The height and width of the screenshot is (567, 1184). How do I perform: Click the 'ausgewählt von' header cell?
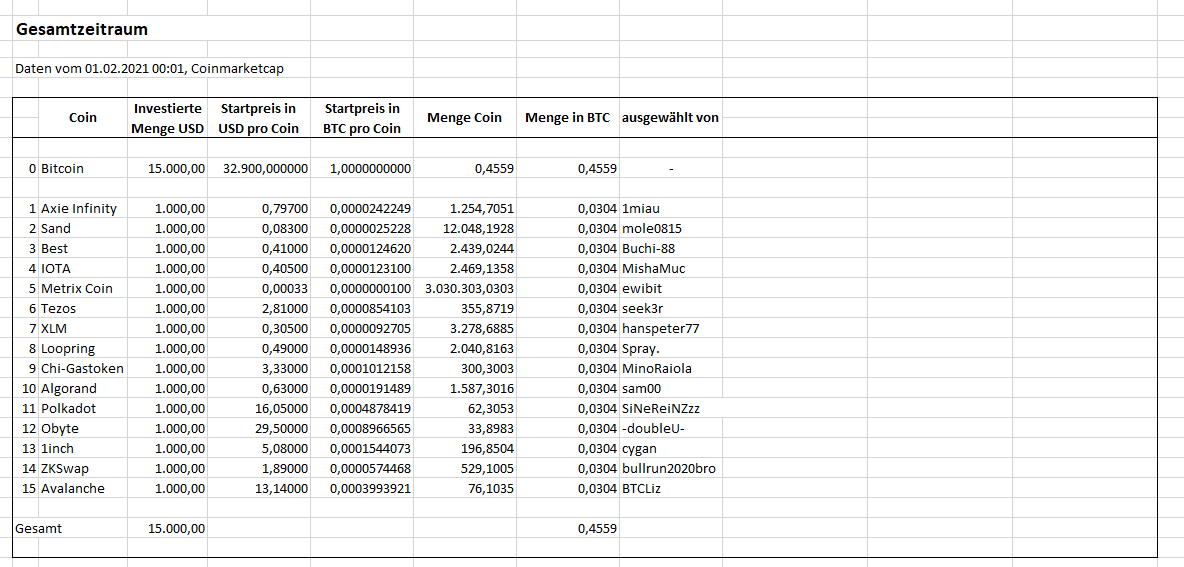pyautogui.click(x=670, y=118)
